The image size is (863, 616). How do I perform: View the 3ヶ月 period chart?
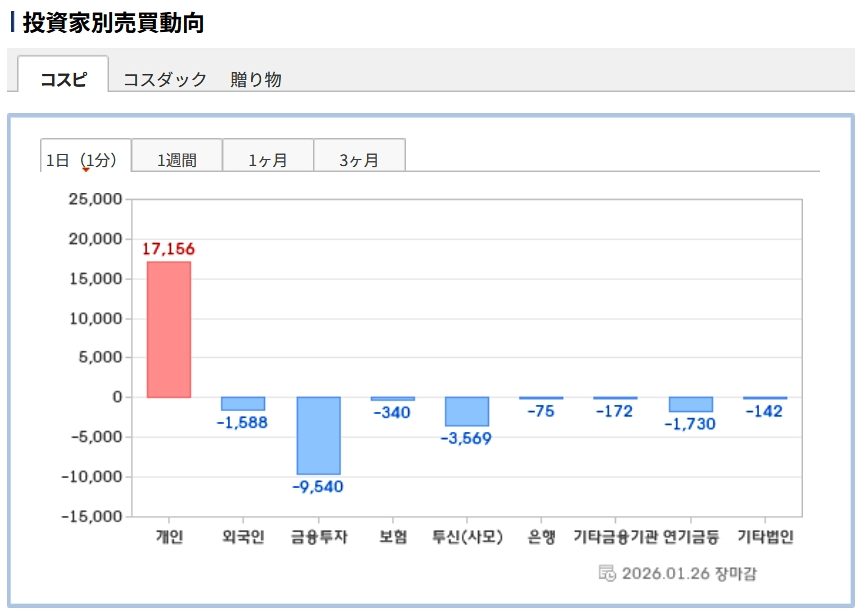pos(359,159)
